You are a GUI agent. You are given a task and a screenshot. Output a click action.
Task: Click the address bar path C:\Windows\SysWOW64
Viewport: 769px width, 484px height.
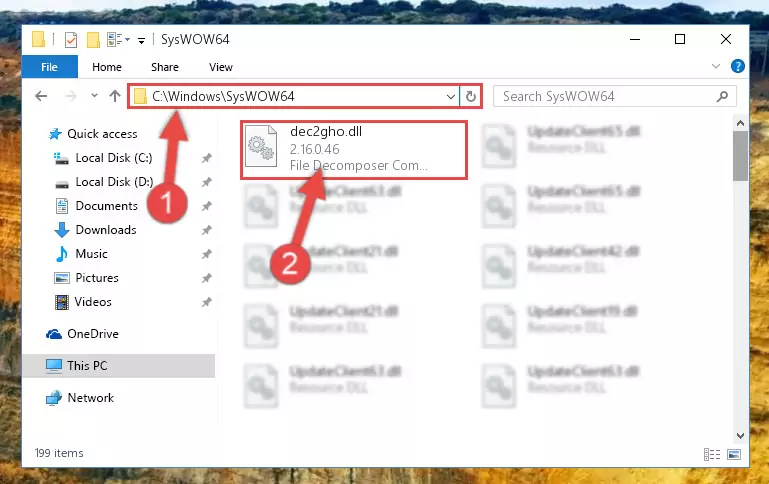tap(223, 96)
